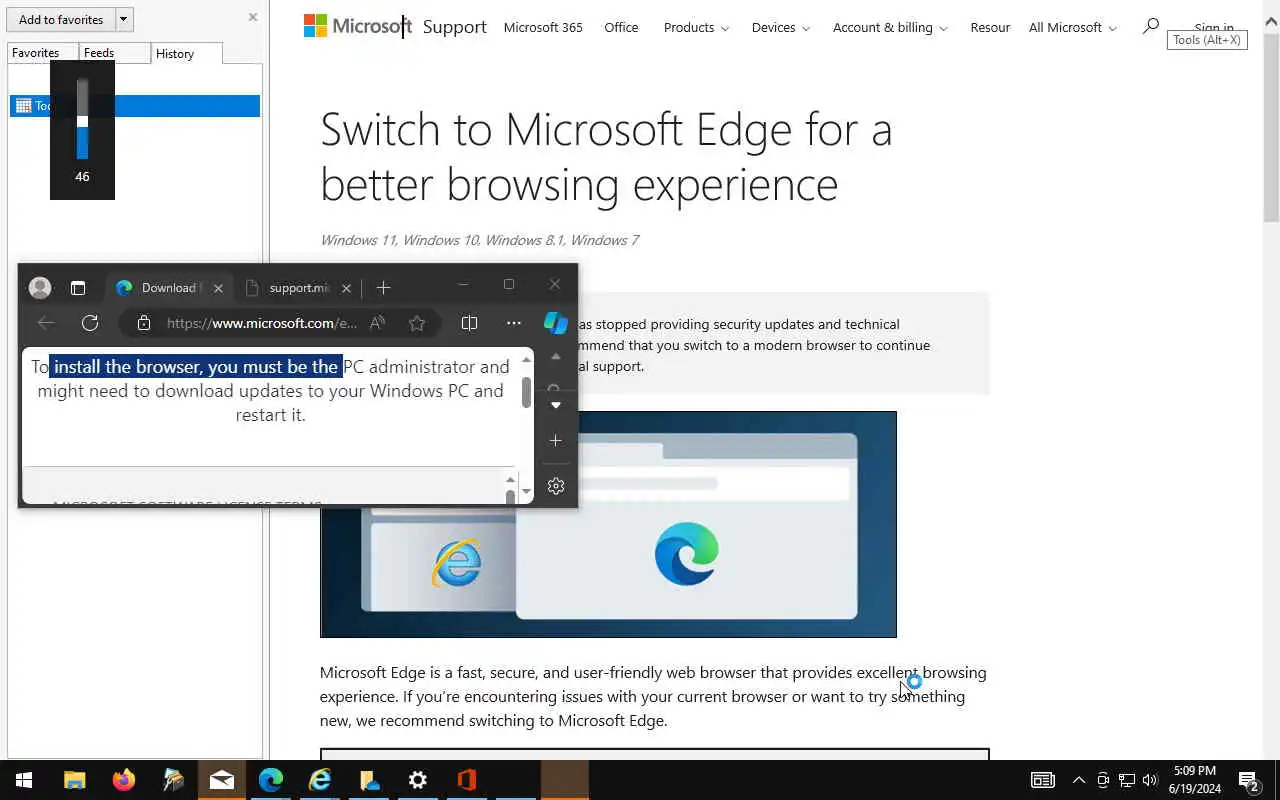Open Edge sidebar settings gear
This screenshot has width=1280, height=800.
point(556,486)
